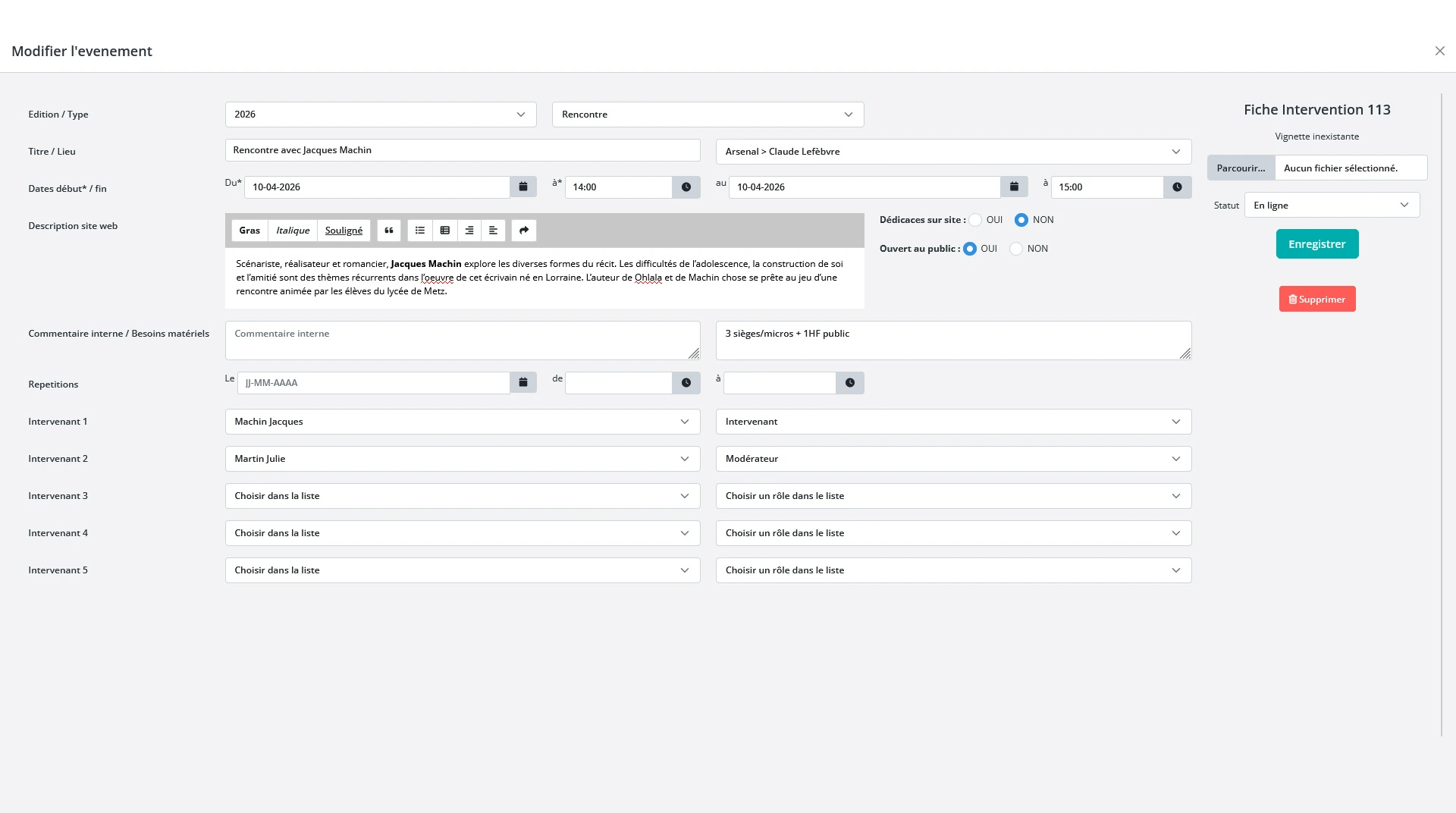Open the Repetitions date calendar picker
Image resolution: width=1456 pixels, height=813 pixels.
tap(523, 383)
